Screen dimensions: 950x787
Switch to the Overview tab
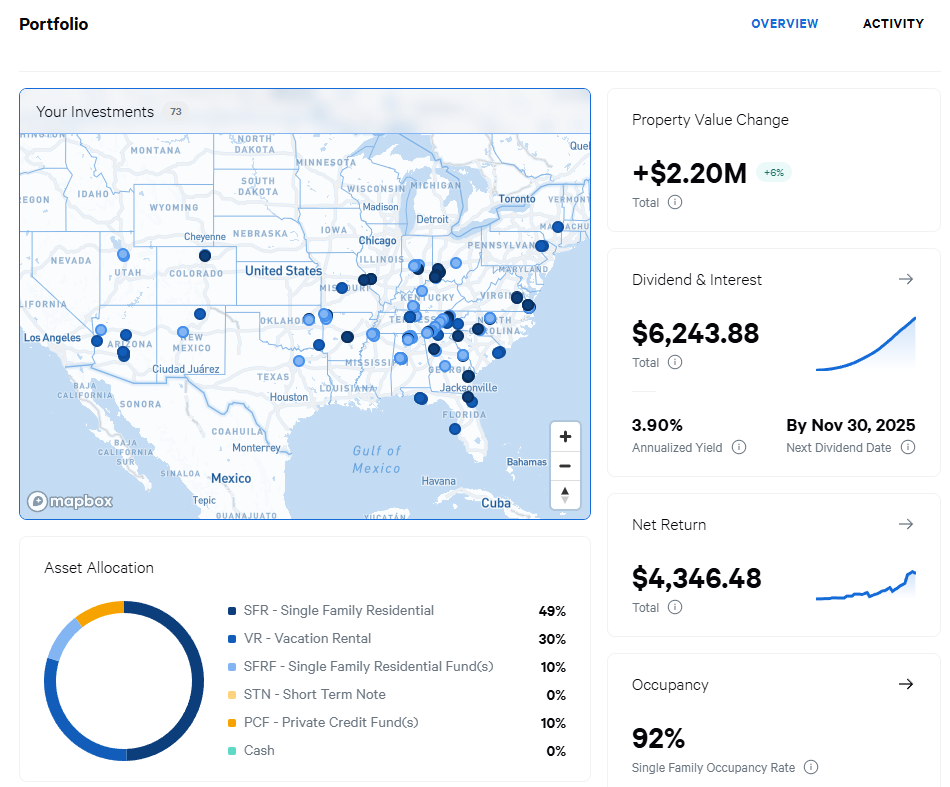click(785, 23)
